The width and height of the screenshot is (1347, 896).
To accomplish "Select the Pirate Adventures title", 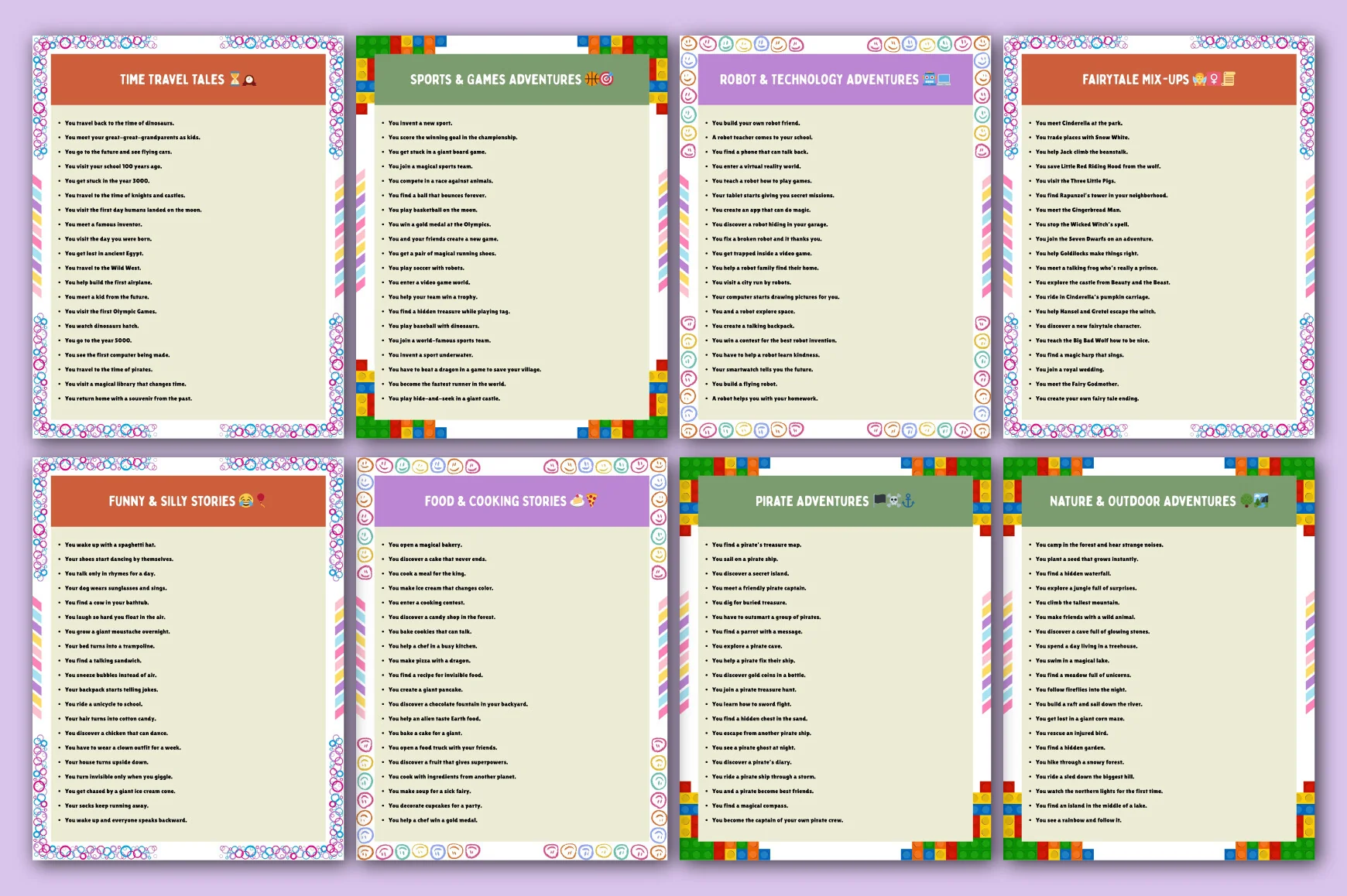I will 812,501.
